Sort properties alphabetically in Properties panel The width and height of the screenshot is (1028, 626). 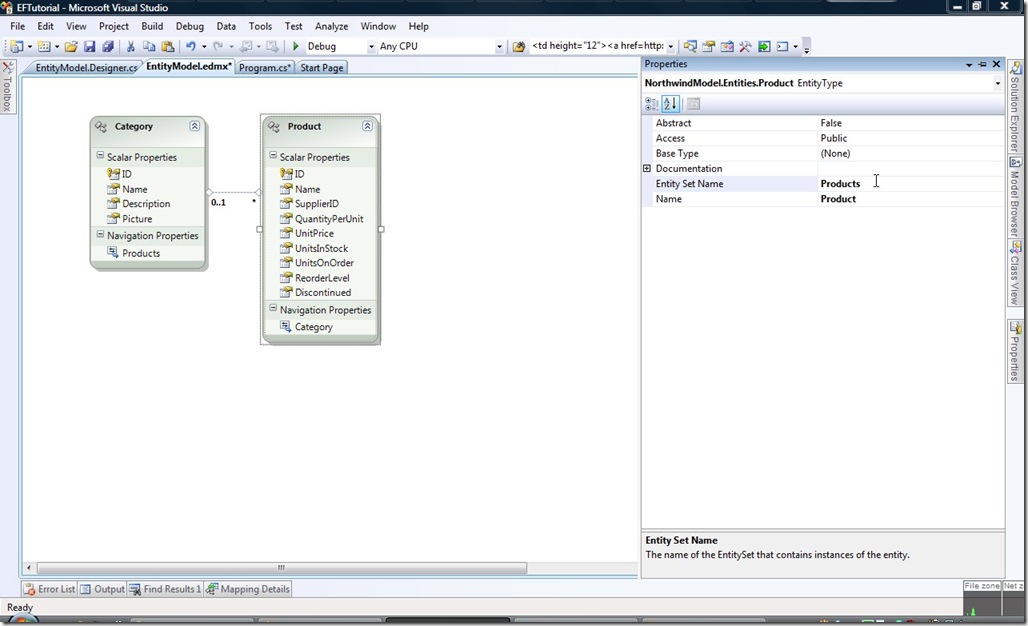click(x=670, y=104)
